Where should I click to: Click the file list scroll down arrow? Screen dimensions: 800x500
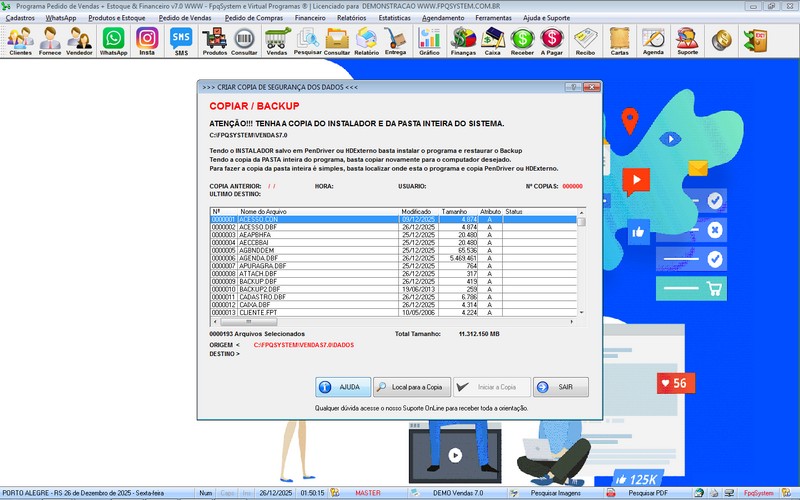pos(582,312)
